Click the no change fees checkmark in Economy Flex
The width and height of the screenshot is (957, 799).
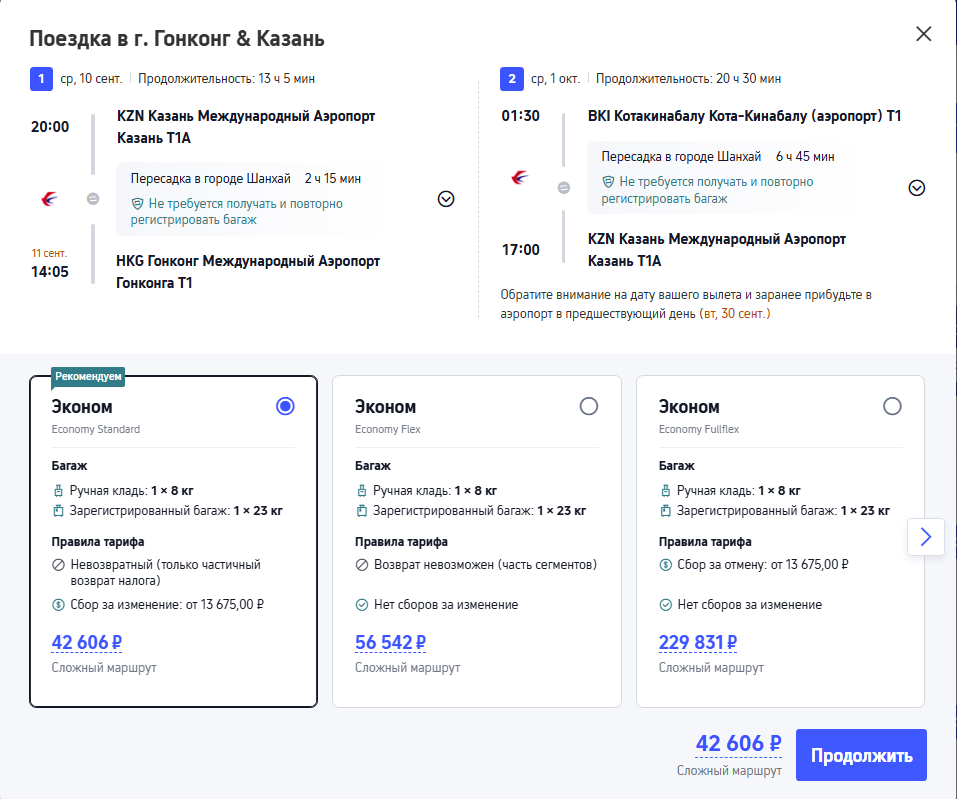[362, 605]
